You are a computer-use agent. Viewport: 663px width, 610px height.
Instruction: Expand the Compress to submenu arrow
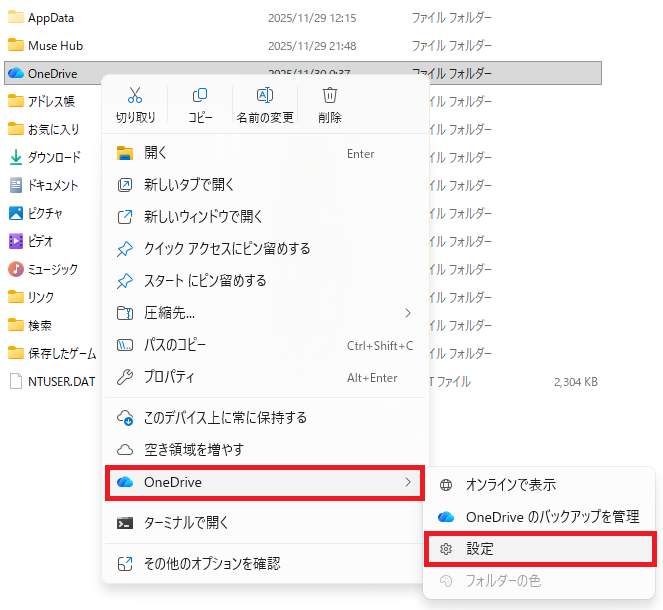(407, 313)
